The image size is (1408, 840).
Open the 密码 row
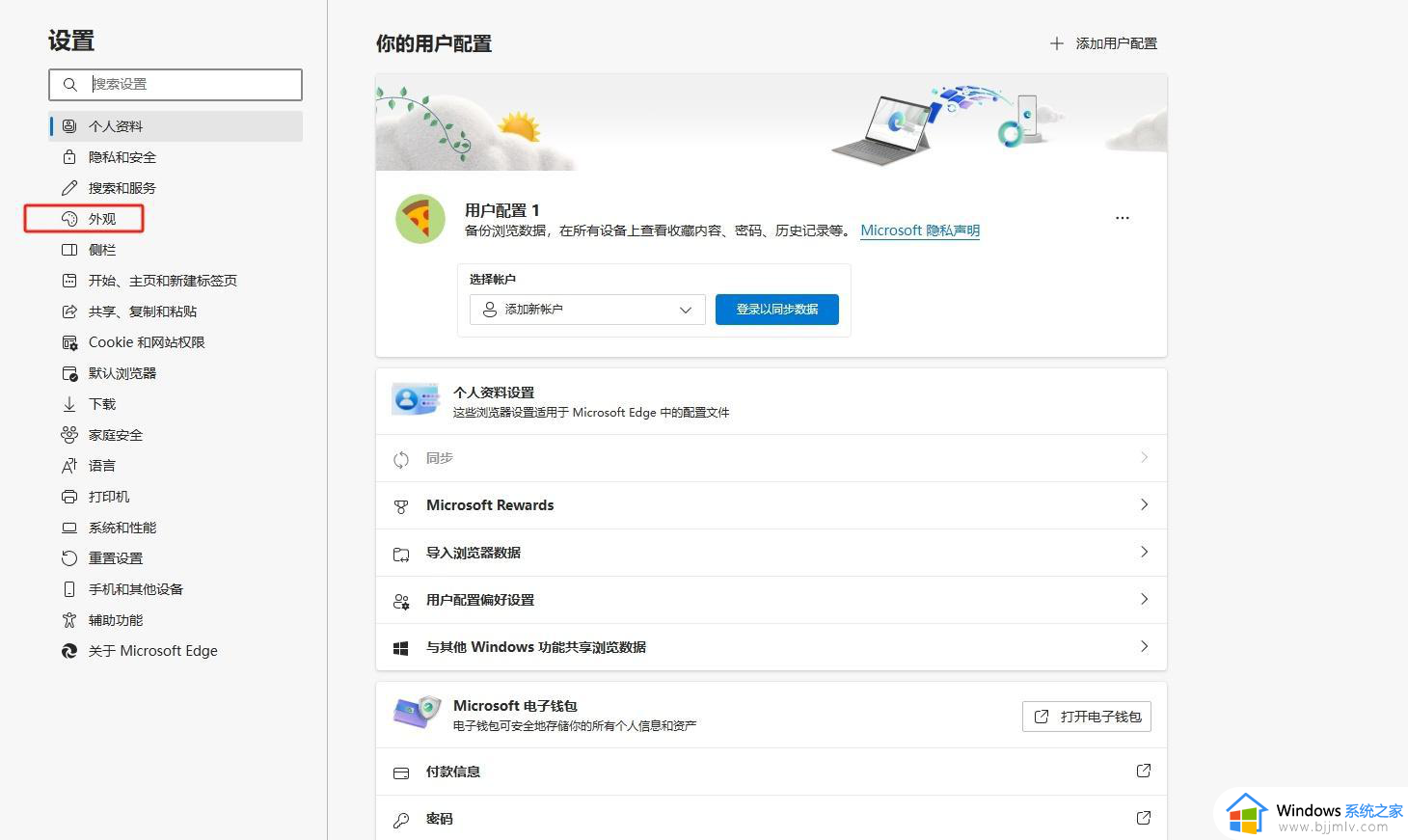[772, 818]
